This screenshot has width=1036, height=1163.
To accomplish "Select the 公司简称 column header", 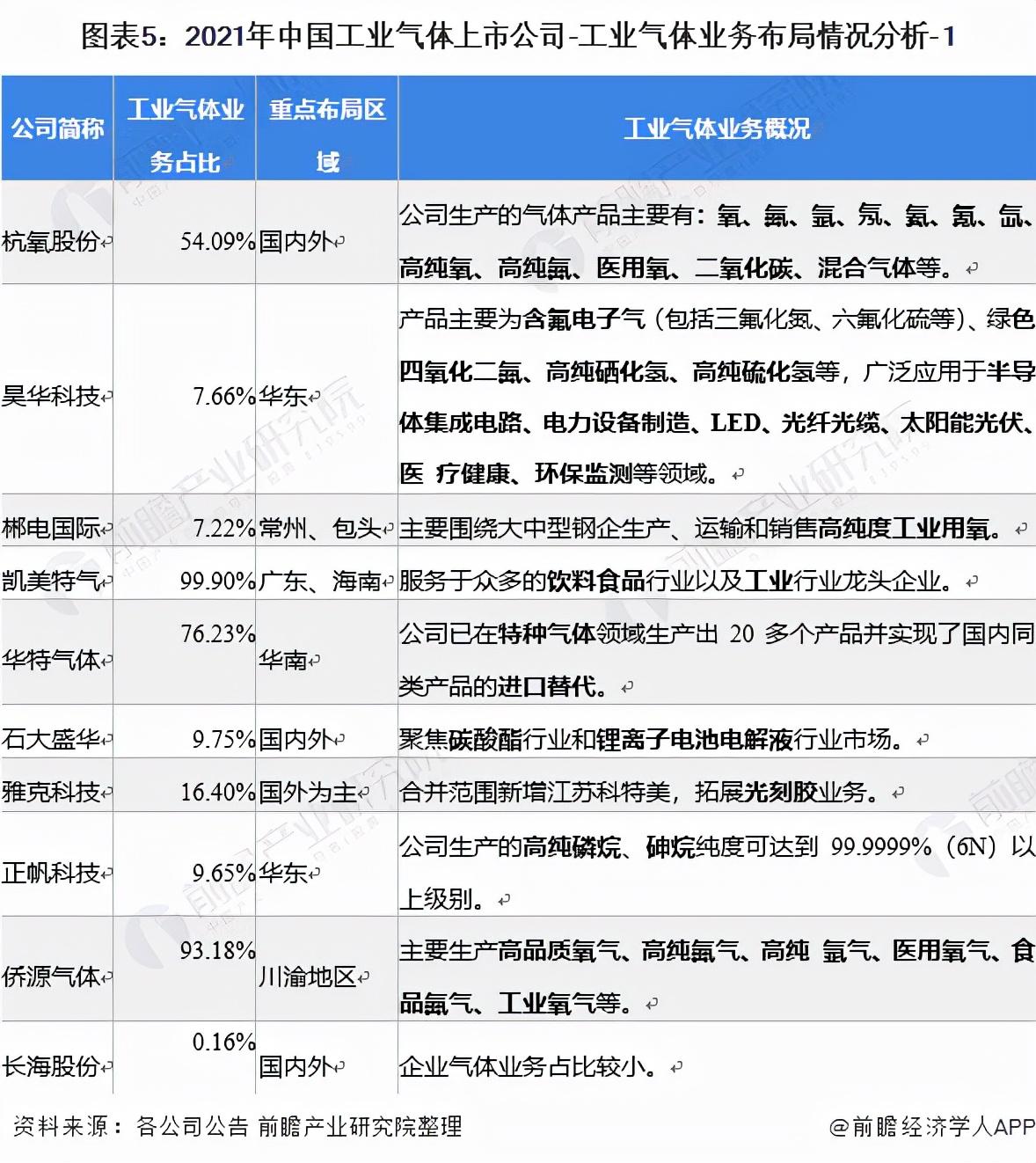I will (57, 128).
